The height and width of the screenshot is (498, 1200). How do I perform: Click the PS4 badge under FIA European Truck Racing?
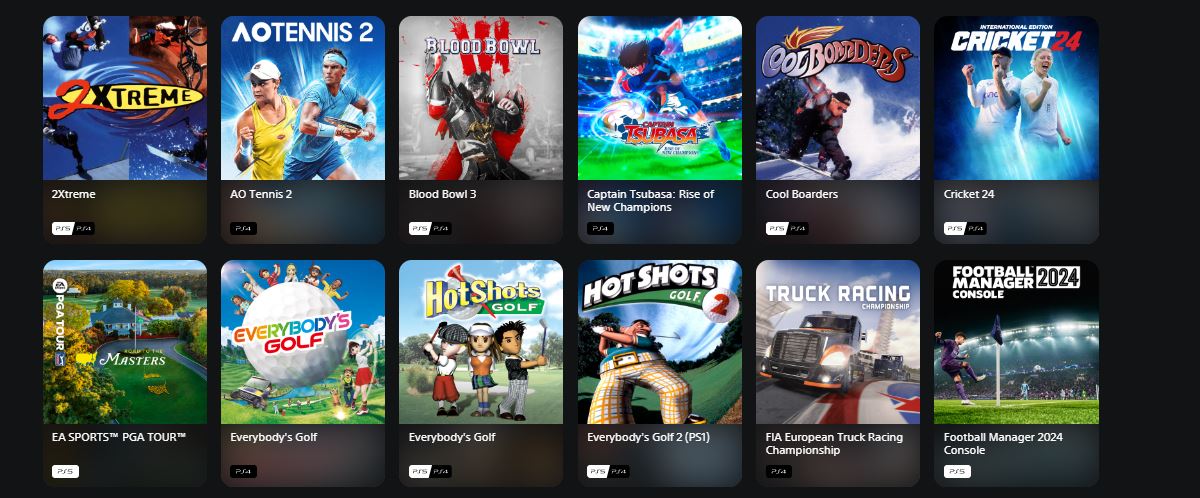coord(778,471)
